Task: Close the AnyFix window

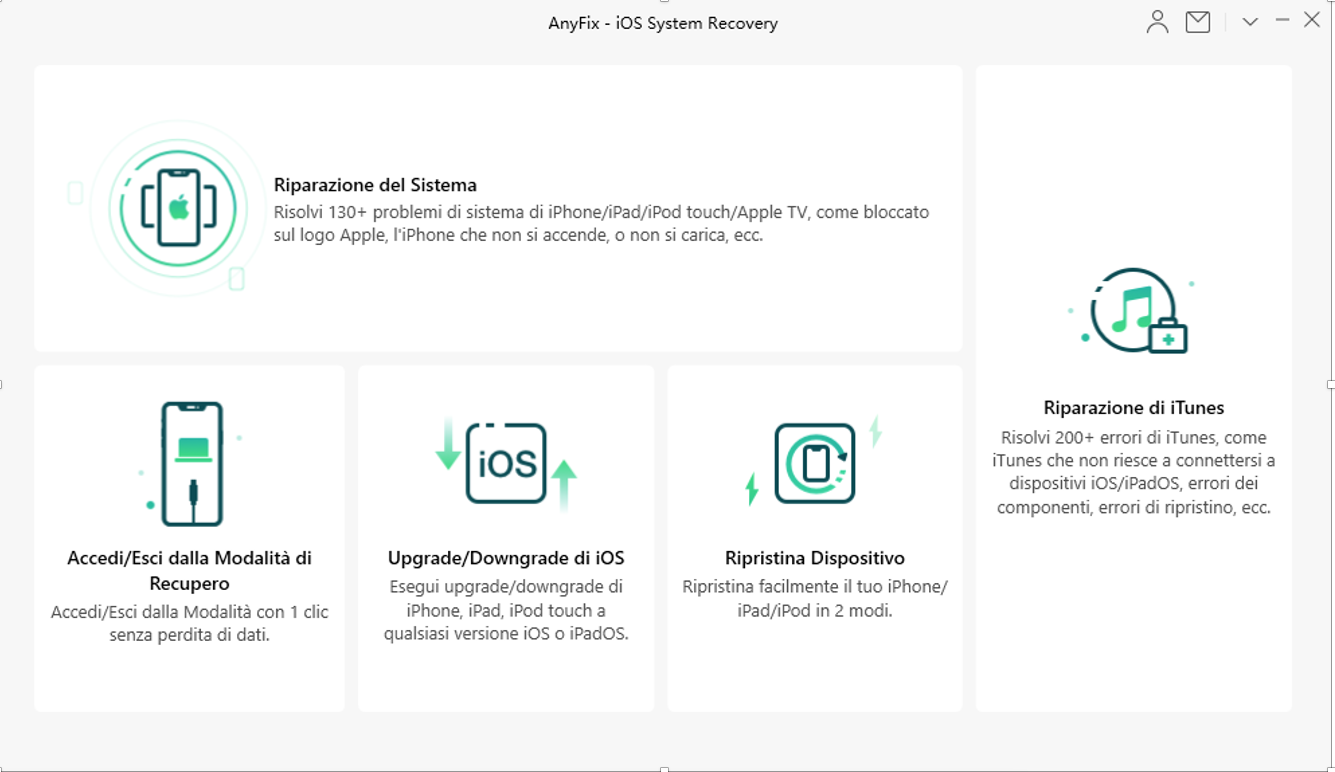Action: pos(1312,20)
